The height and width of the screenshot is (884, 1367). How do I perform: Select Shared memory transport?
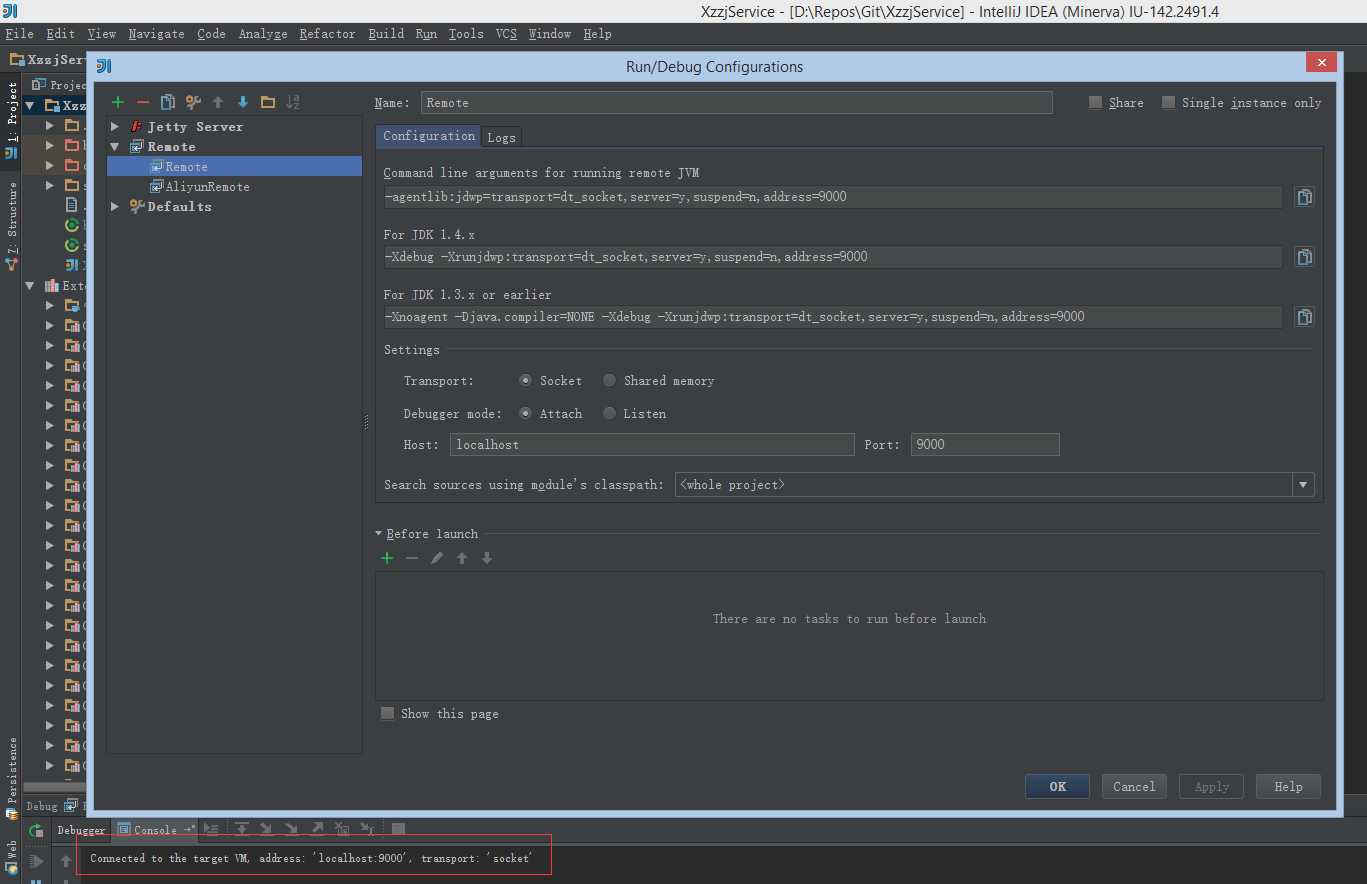tap(609, 381)
